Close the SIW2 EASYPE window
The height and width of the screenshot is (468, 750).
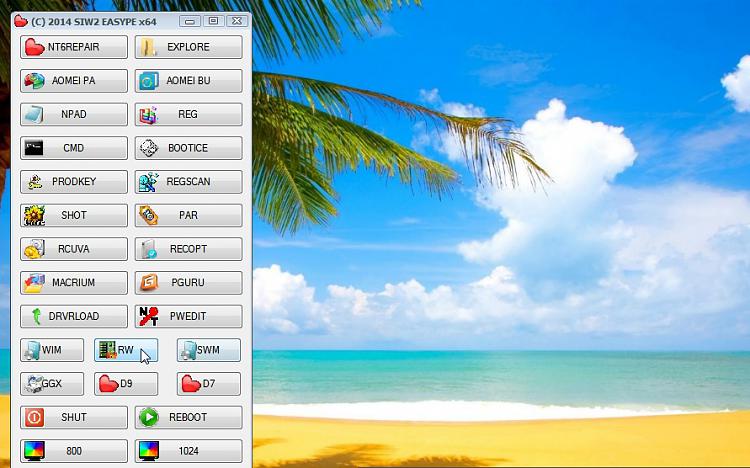[x=237, y=21]
